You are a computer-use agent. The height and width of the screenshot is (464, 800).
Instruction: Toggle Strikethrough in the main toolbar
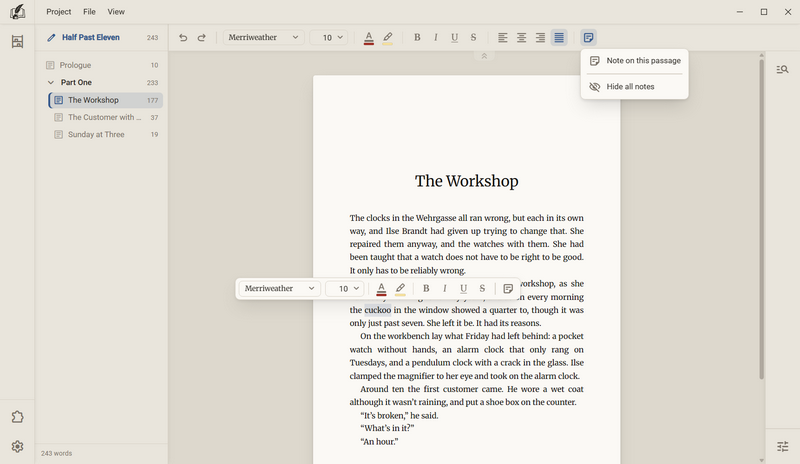473,37
